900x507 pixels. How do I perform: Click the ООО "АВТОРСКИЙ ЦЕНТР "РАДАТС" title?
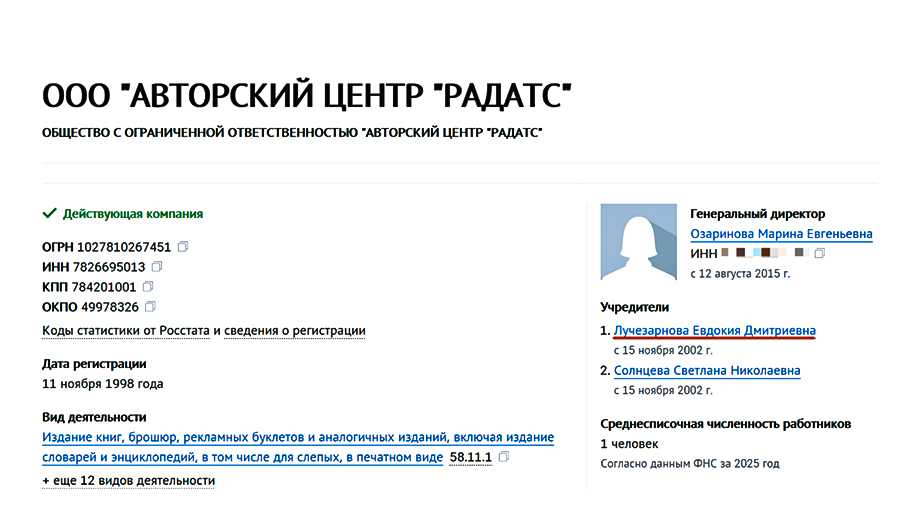(x=307, y=95)
